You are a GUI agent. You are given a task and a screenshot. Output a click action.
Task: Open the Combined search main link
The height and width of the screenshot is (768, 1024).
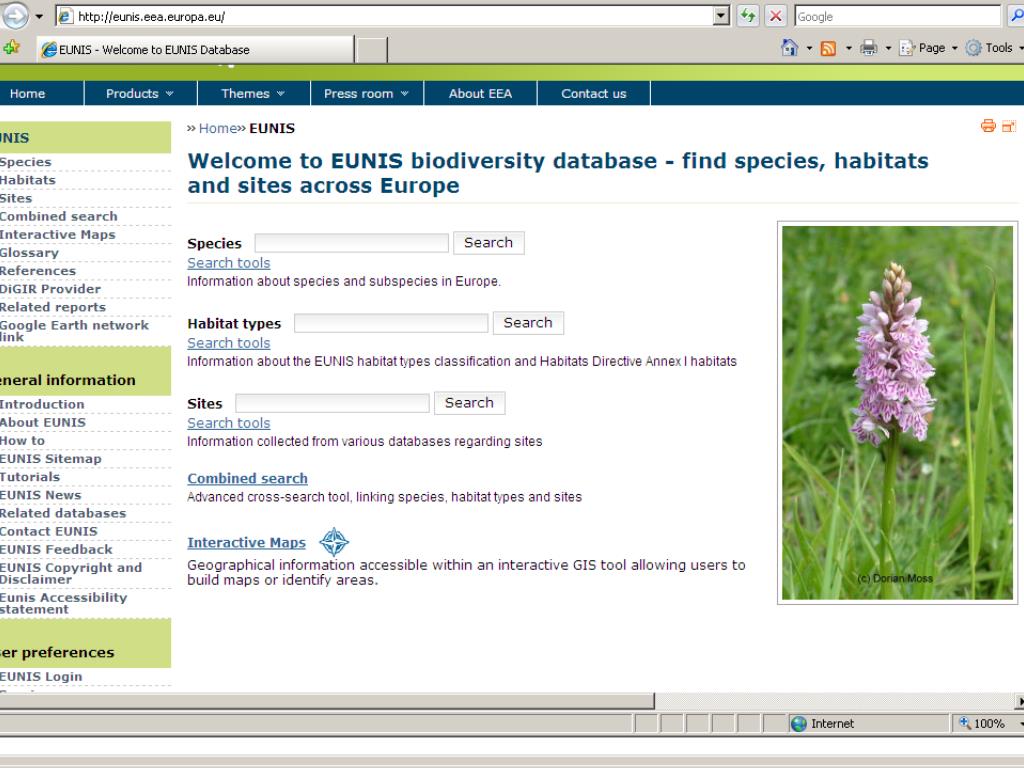(248, 479)
